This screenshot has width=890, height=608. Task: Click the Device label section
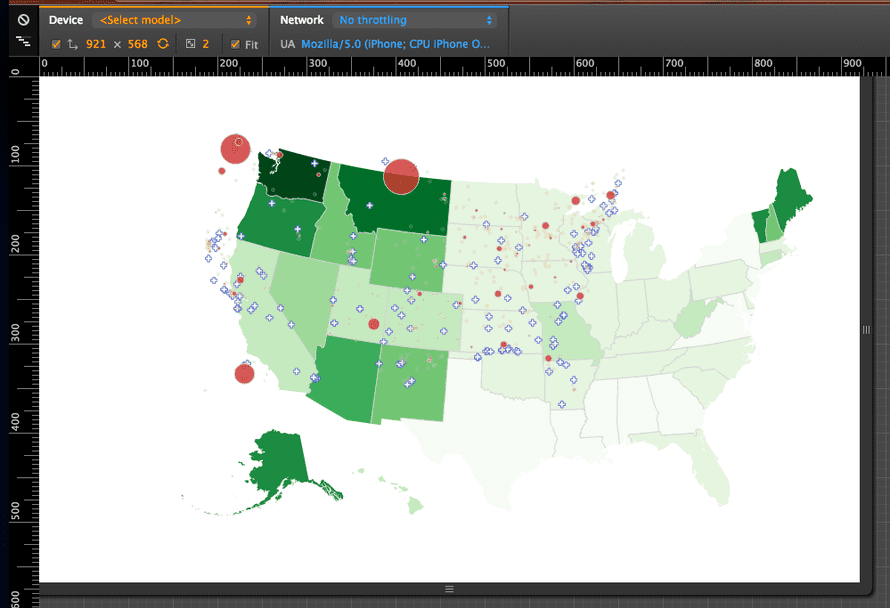(x=66, y=19)
